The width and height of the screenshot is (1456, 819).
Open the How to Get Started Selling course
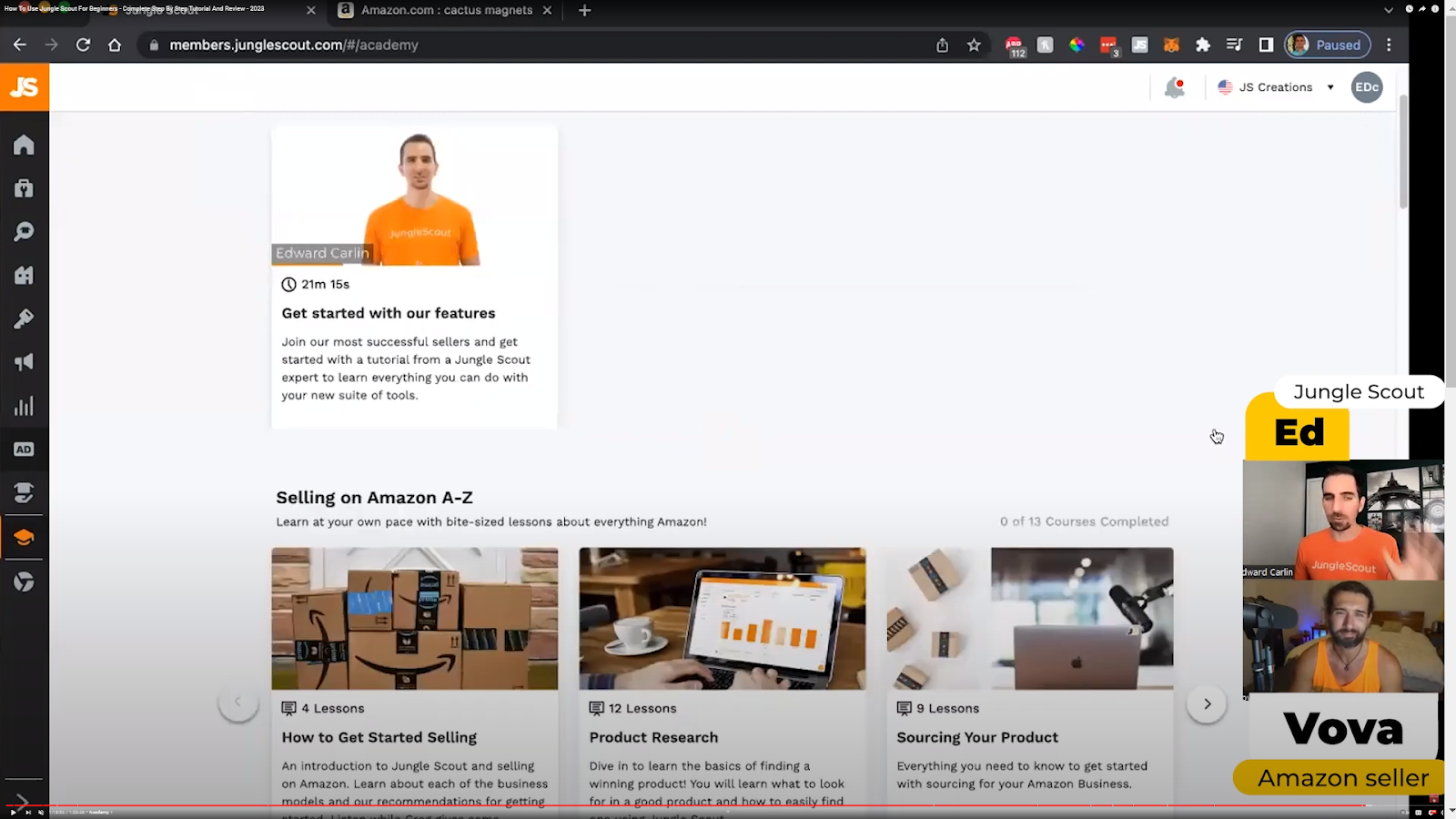379,737
